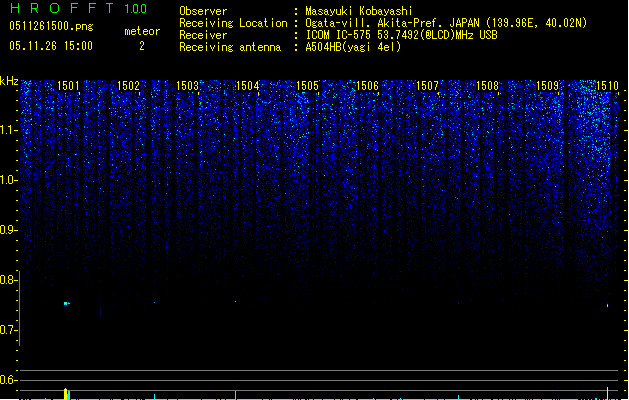Click the date 05.11.26 15:00
This screenshot has height=400, width=629.
[x=51, y=46]
